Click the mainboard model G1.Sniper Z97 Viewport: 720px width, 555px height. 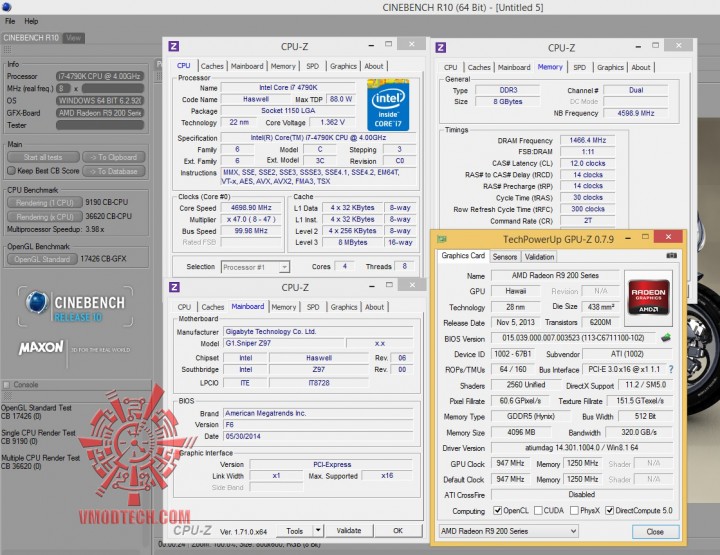click(283, 343)
